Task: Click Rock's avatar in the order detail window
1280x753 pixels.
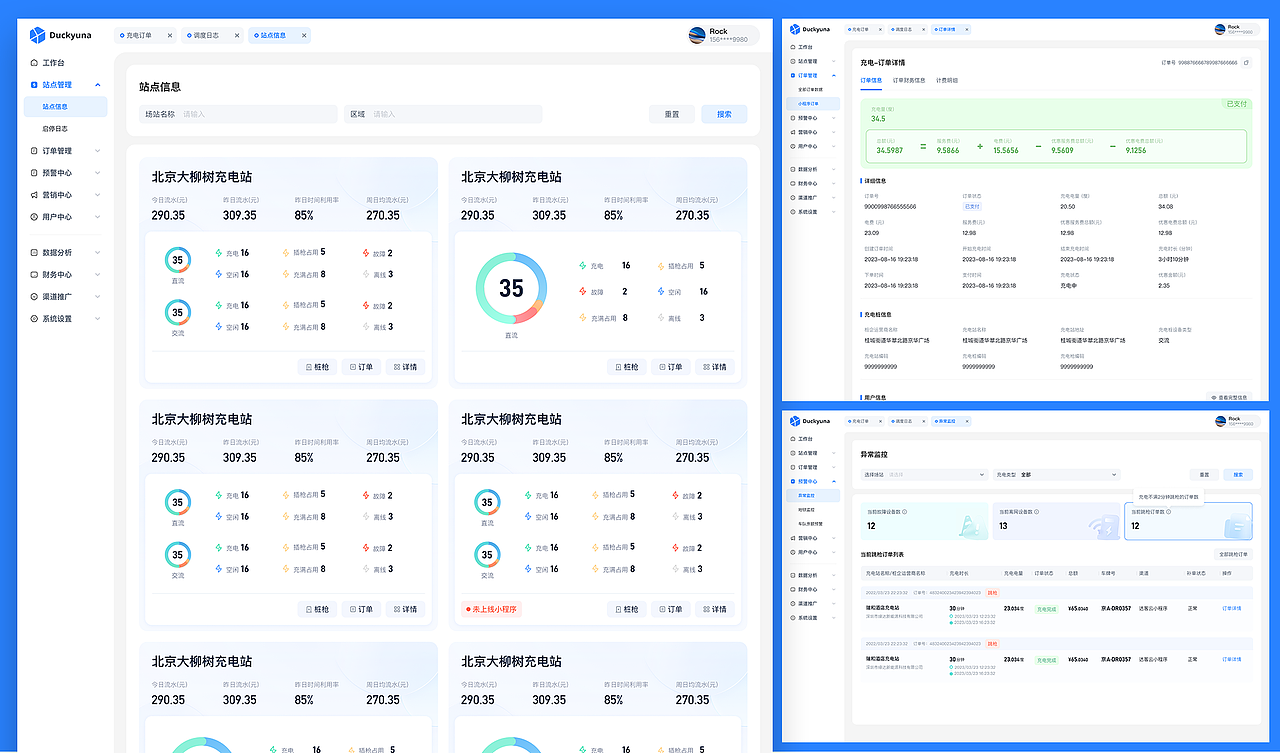Action: tap(1220, 30)
